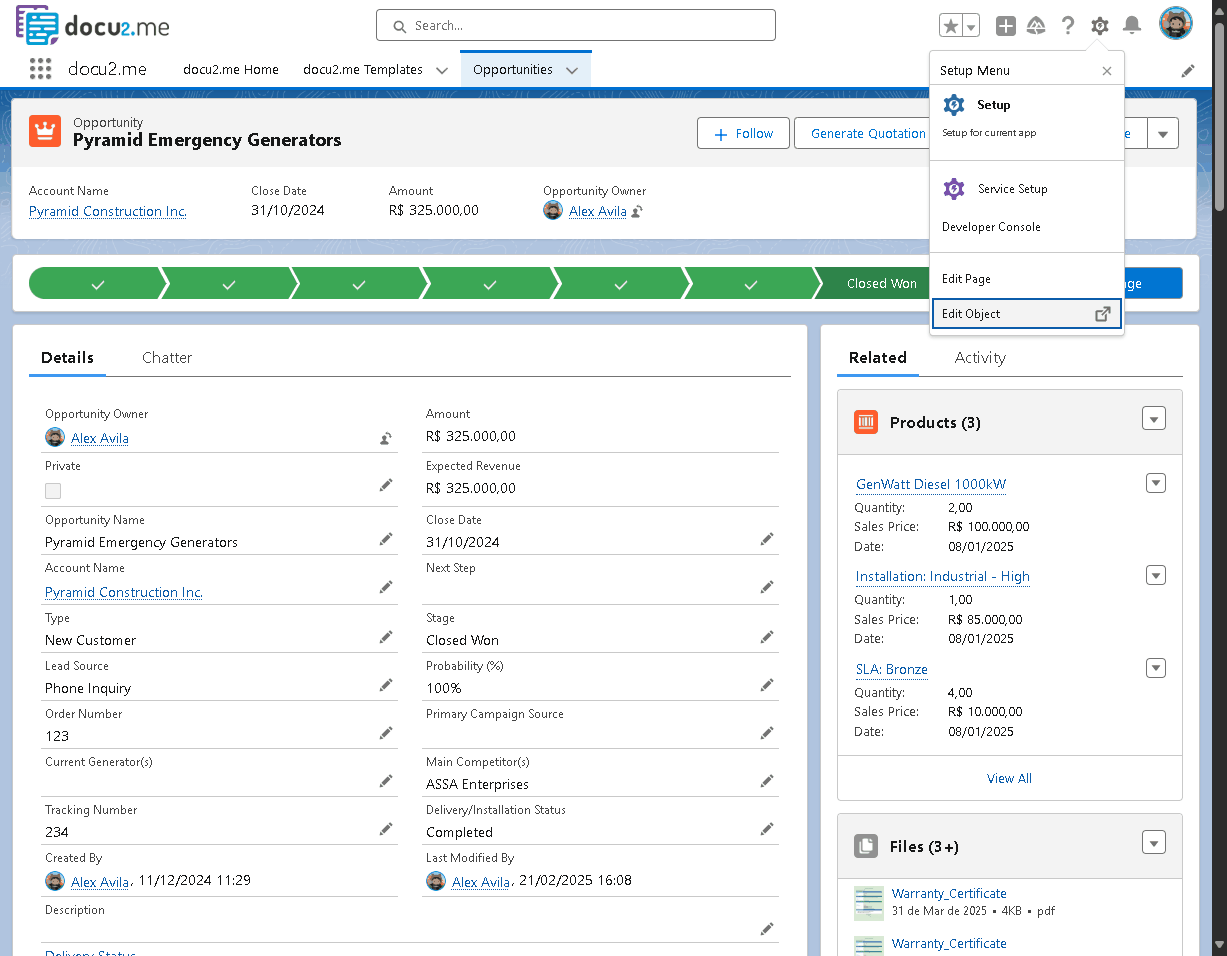Edit the Opportunity Name field pencil
1227x956 pixels.
coord(386,539)
